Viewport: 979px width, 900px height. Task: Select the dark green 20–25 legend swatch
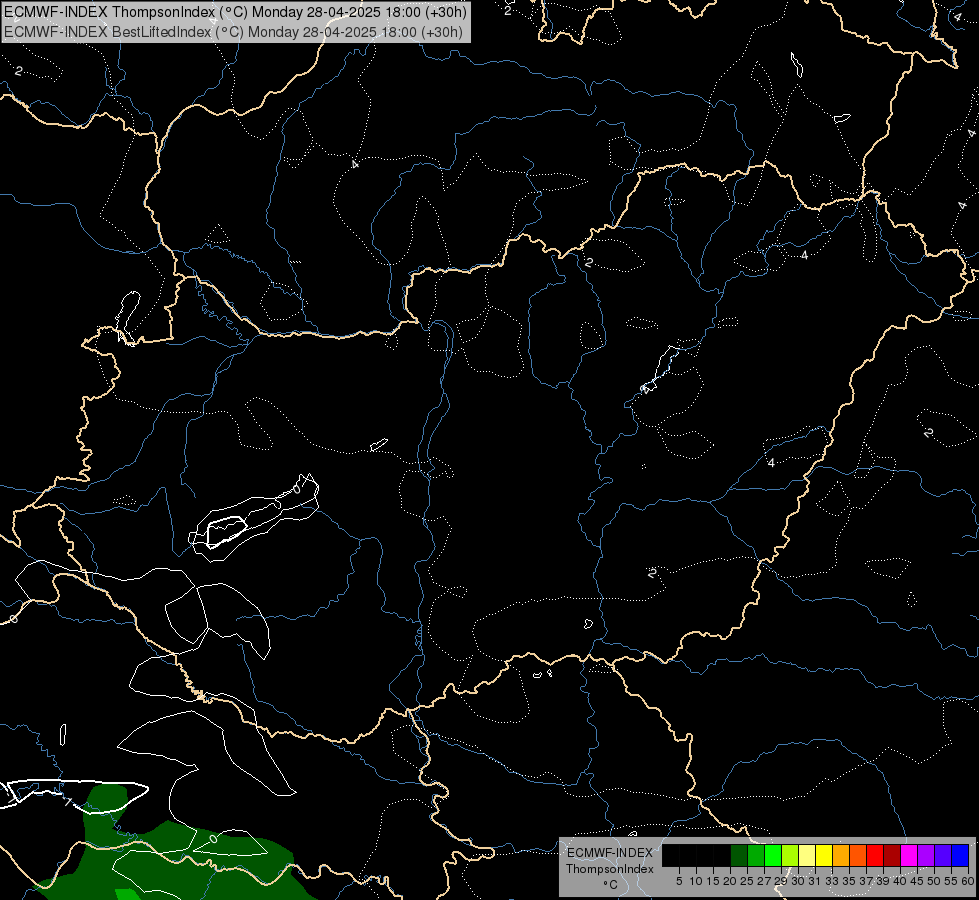pos(739,855)
